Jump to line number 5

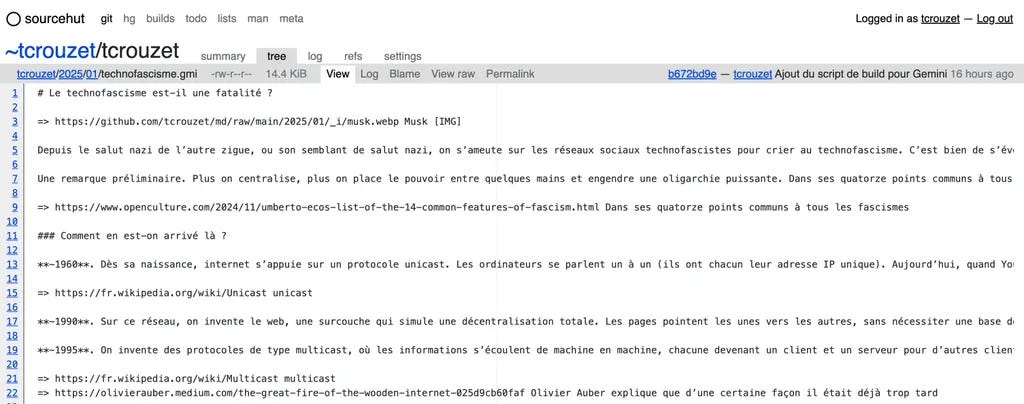[x=14, y=150]
